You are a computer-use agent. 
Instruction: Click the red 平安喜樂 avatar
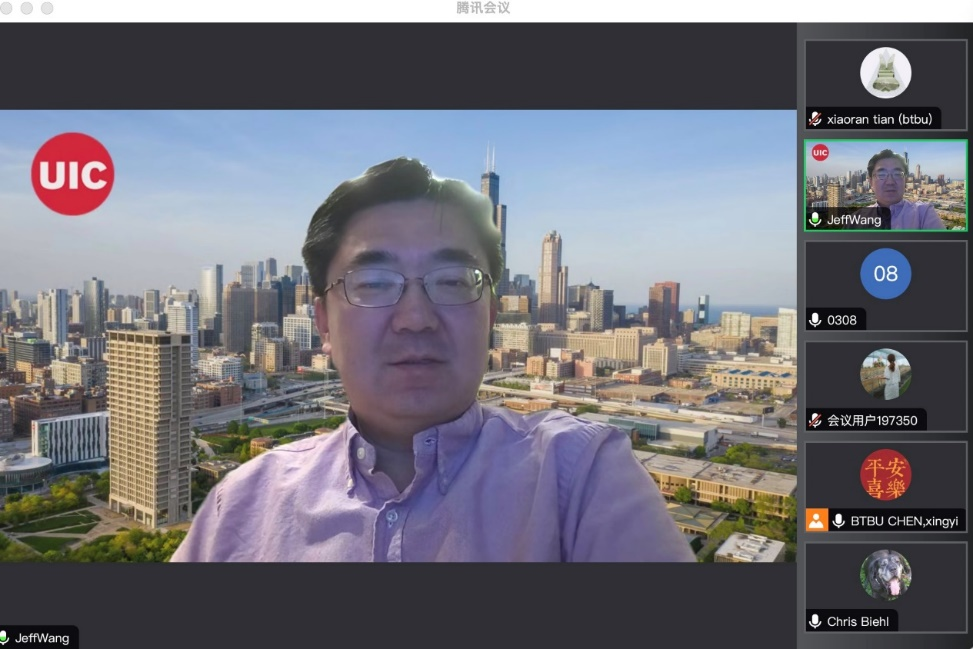pyautogui.click(x=885, y=475)
